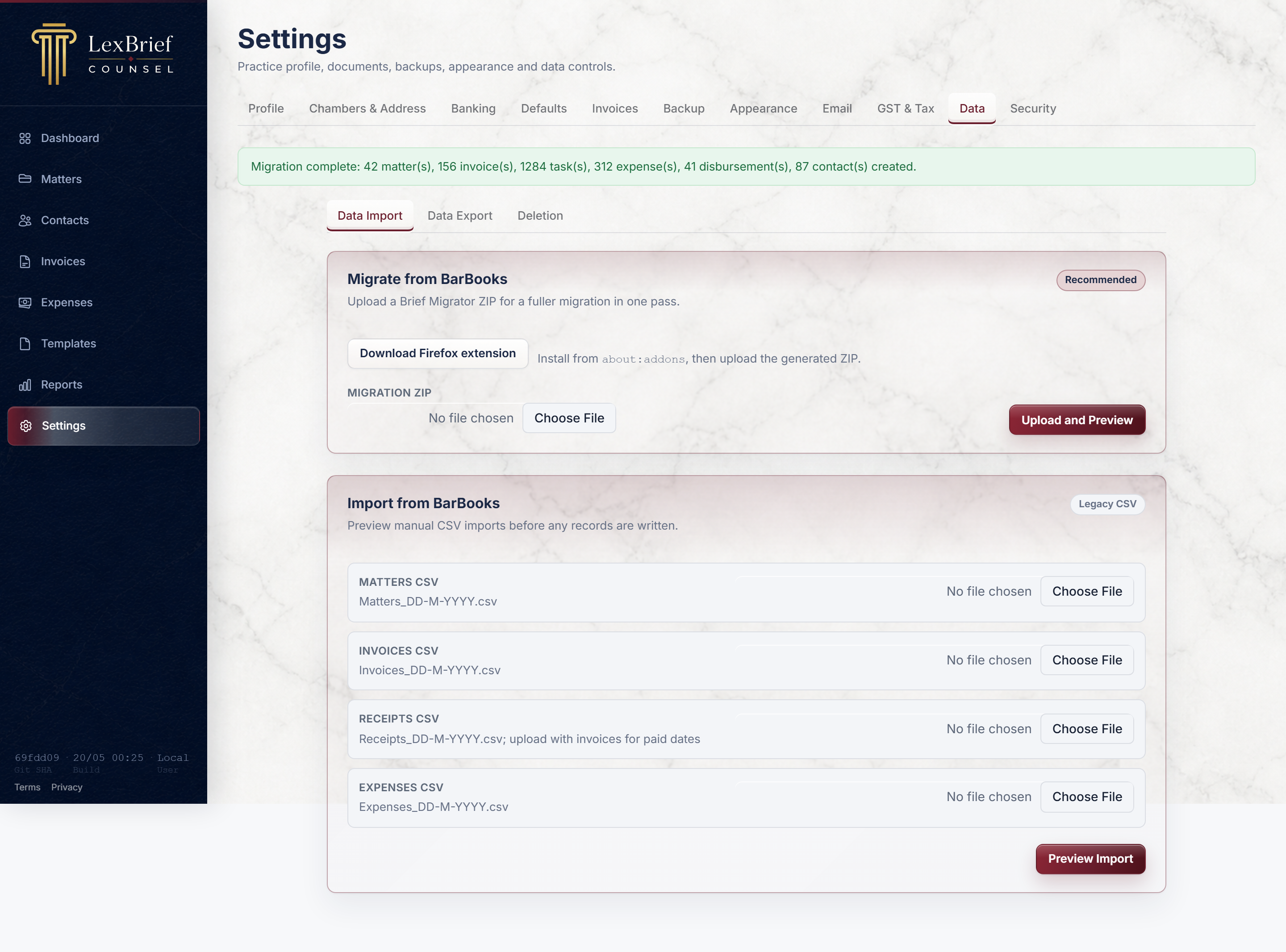This screenshot has width=1286, height=952.
Task: Click the migration complete success banner
Action: click(x=746, y=167)
